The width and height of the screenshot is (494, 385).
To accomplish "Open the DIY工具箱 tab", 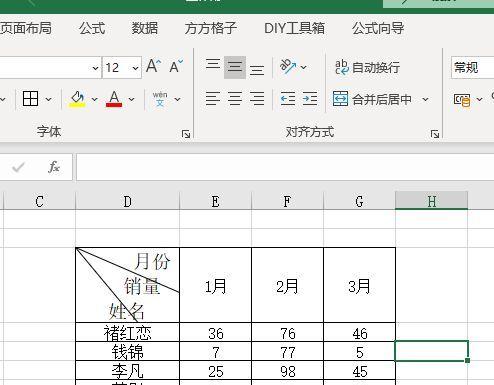I will click(294, 28).
